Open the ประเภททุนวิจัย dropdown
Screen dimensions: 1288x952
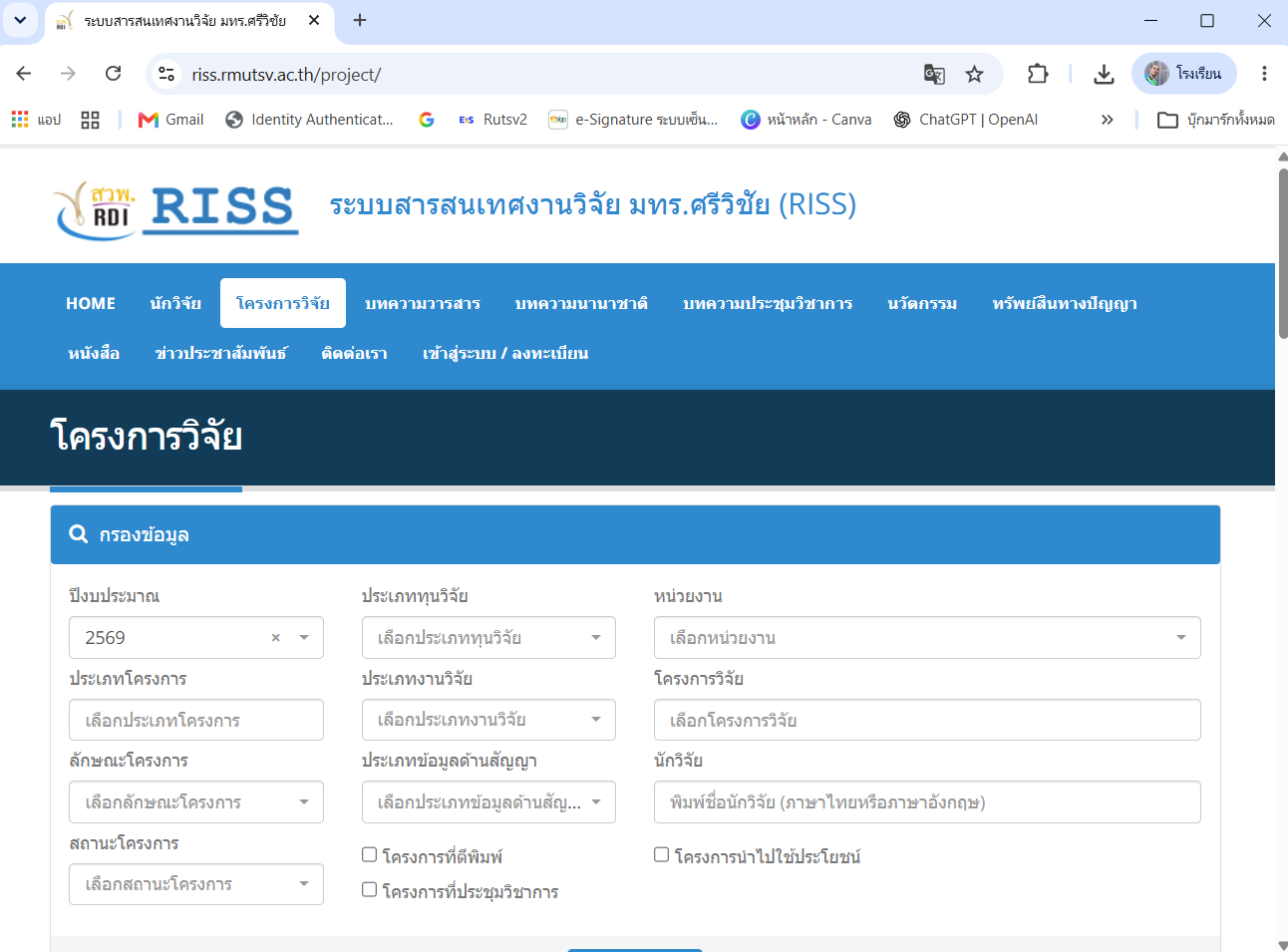pyautogui.click(x=488, y=638)
